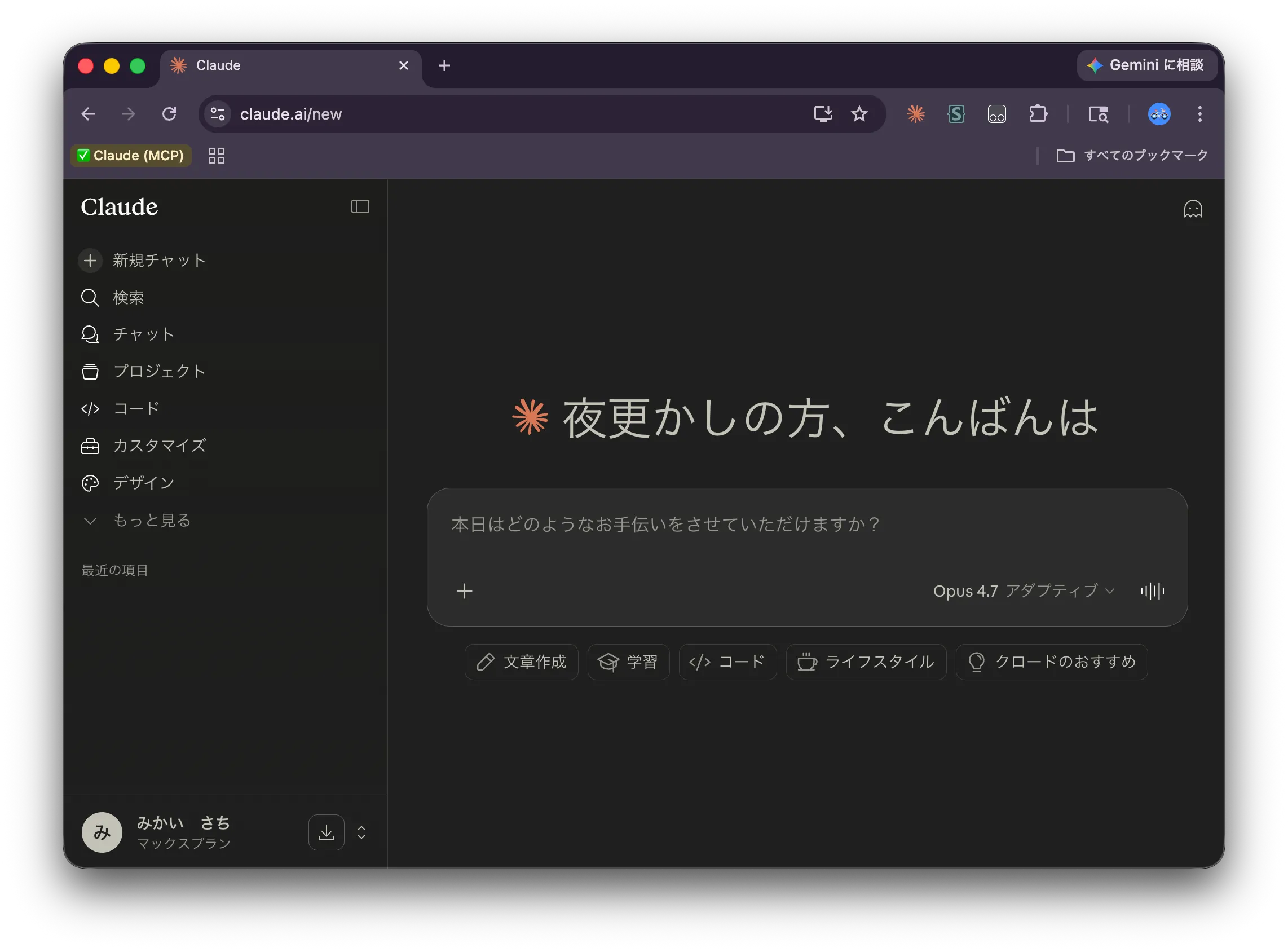Open incognito ghost chat icon

1192,209
